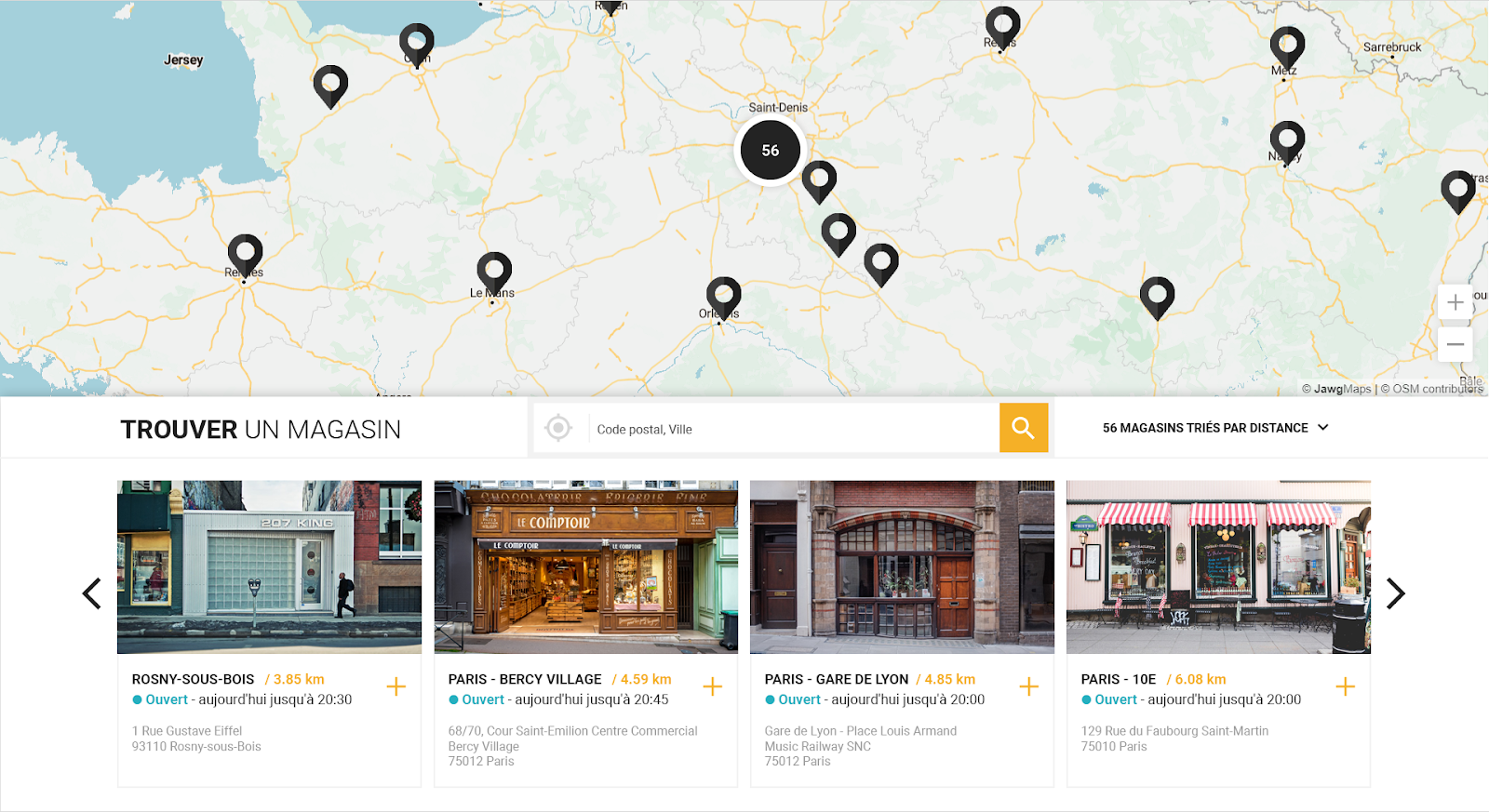This screenshot has width=1489, height=812.
Task: Open ROSNY-SOUS-BOIS store title
Action: [x=193, y=679]
